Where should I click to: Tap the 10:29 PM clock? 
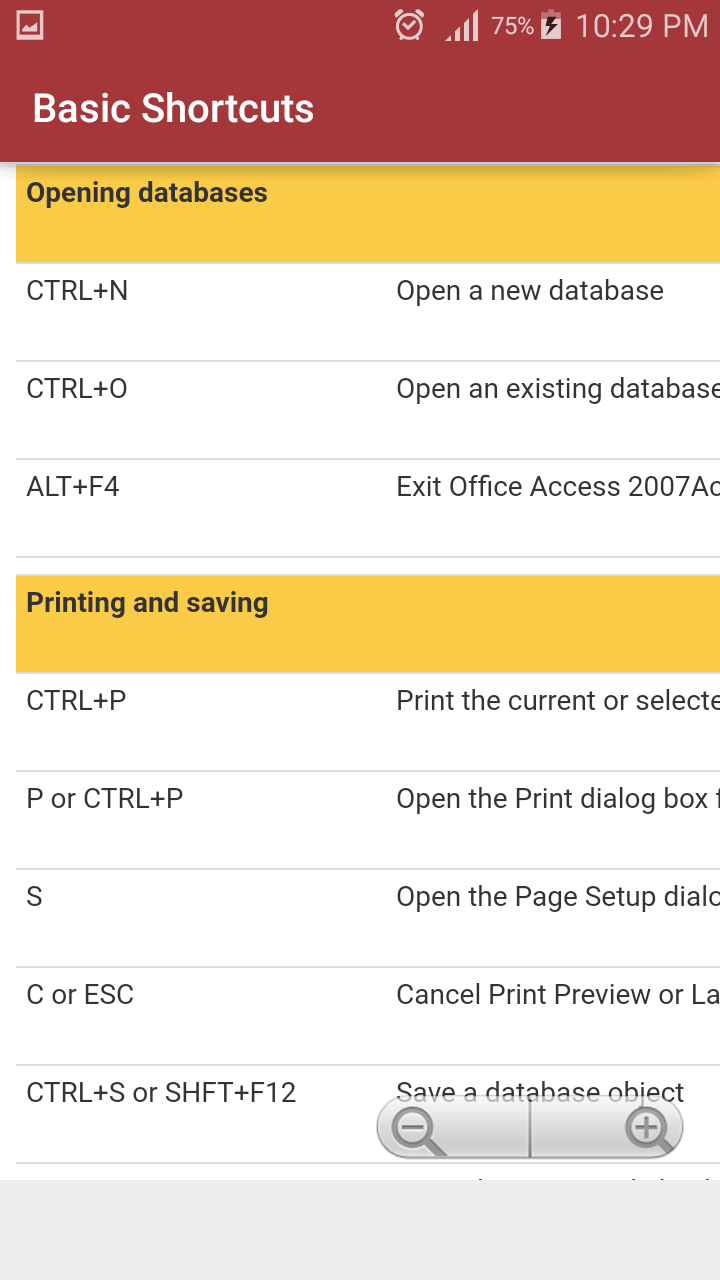[642, 26]
